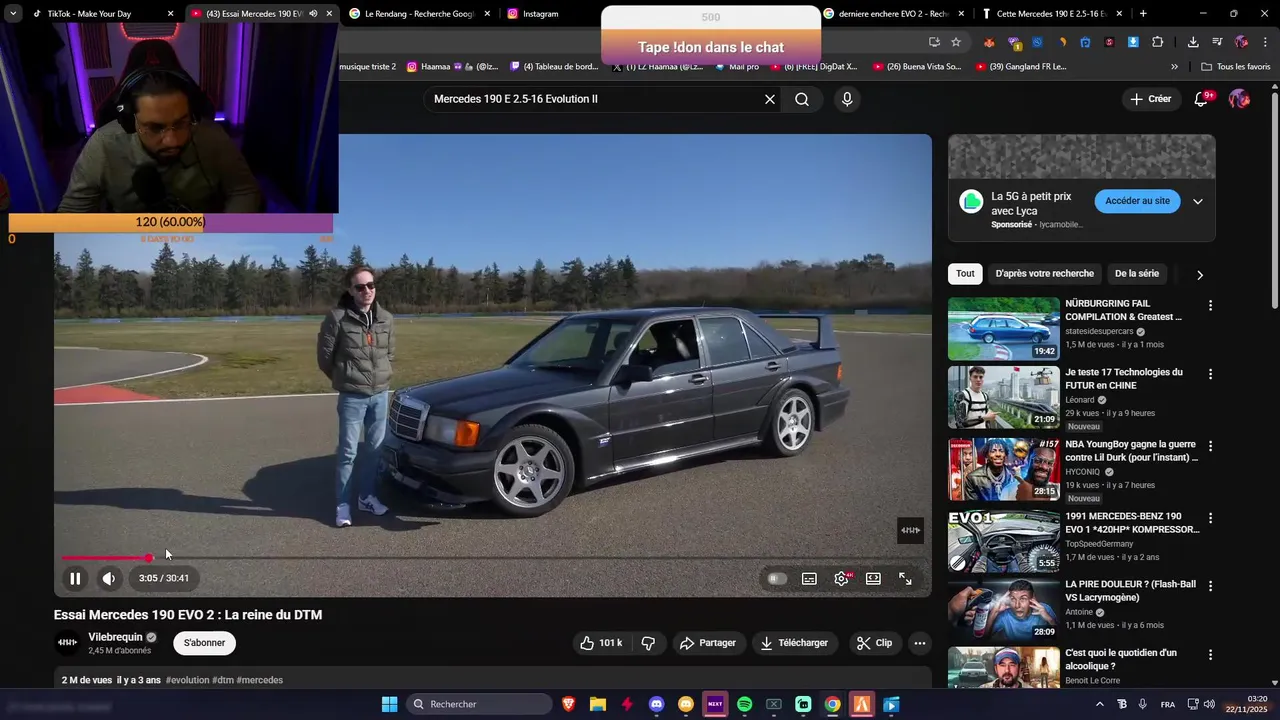The height and width of the screenshot is (720, 1280).
Task: Select the De la série chip
Action: (x=1137, y=274)
